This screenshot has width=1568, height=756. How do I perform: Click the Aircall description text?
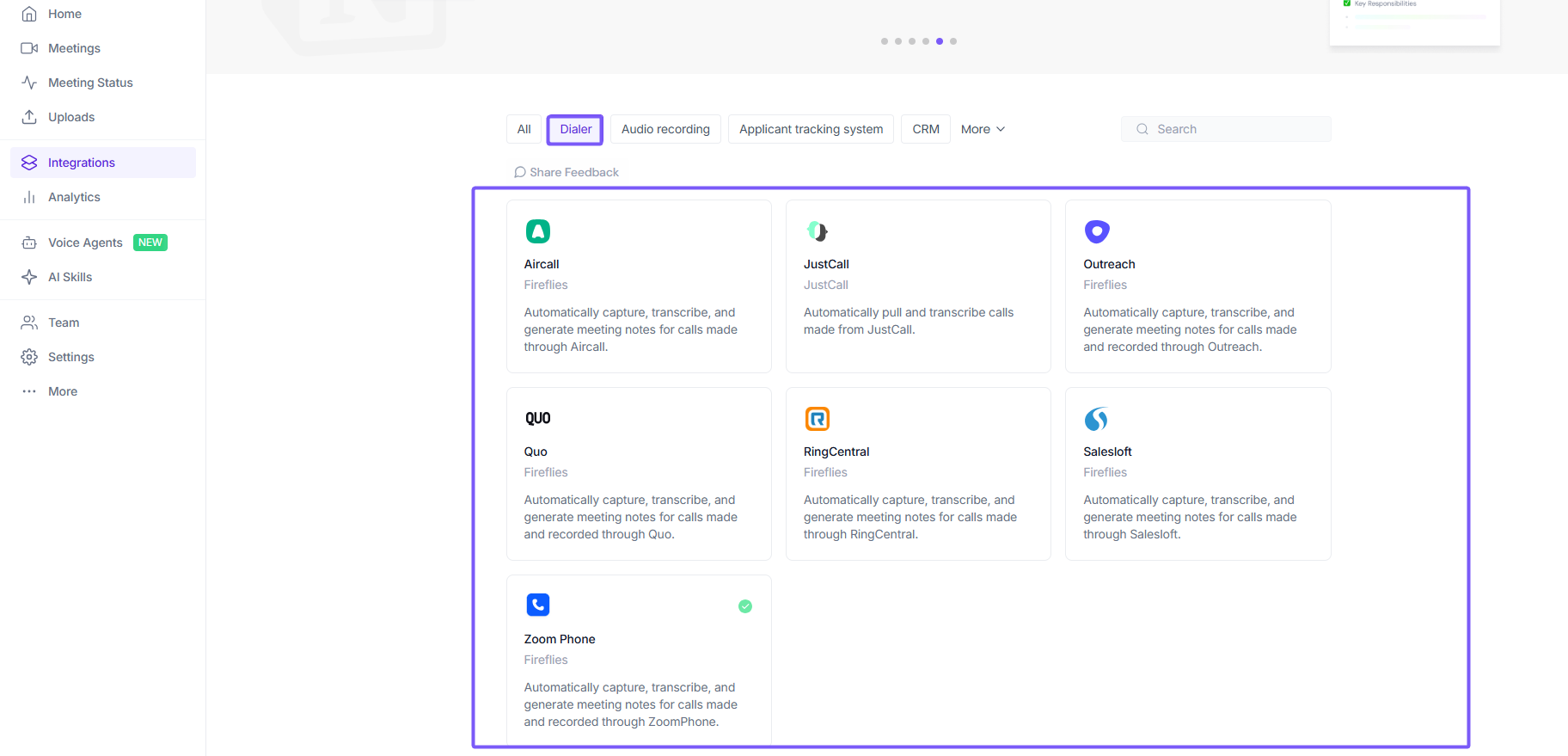(631, 329)
